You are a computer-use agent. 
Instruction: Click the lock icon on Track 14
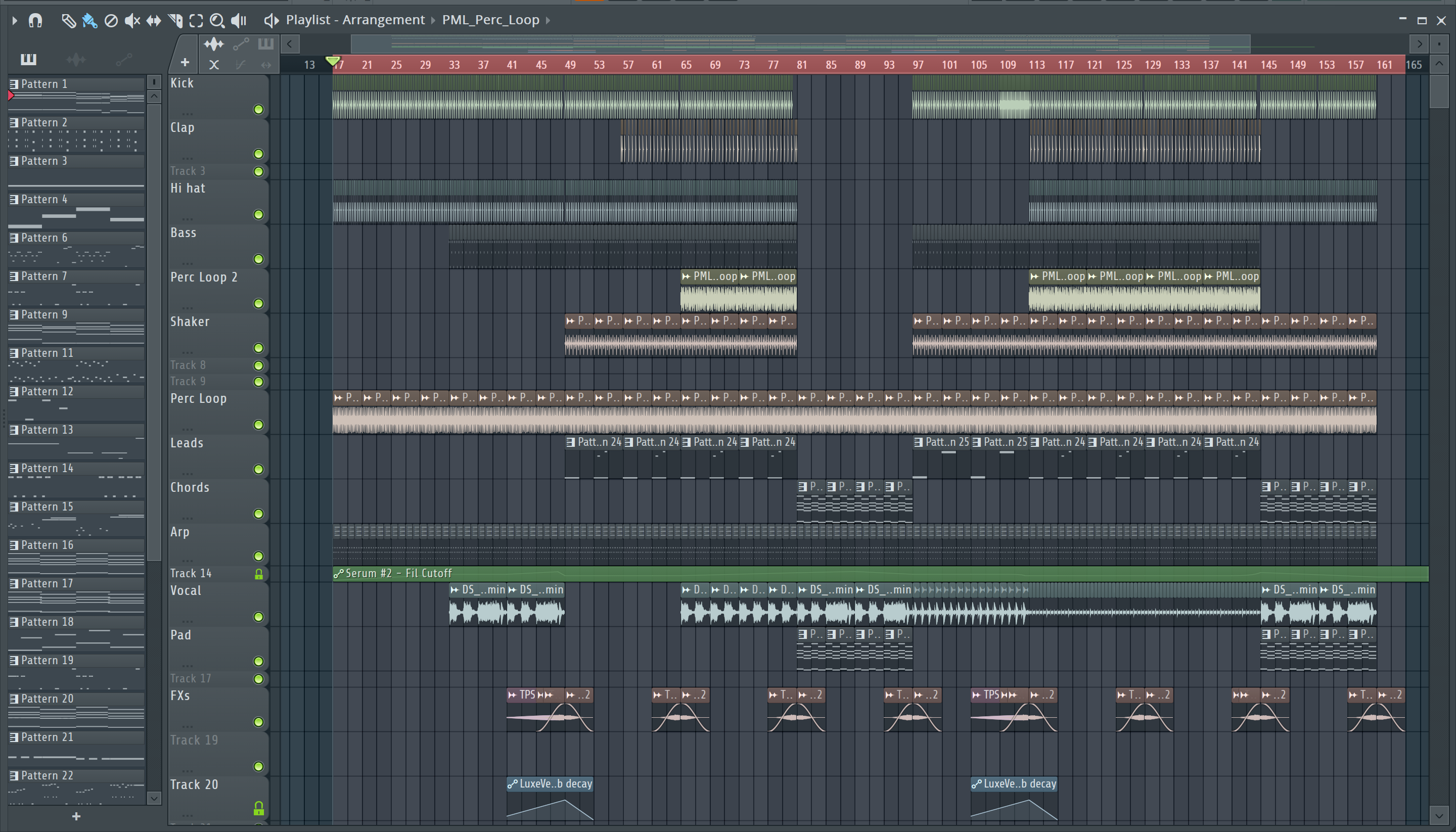pyautogui.click(x=258, y=574)
